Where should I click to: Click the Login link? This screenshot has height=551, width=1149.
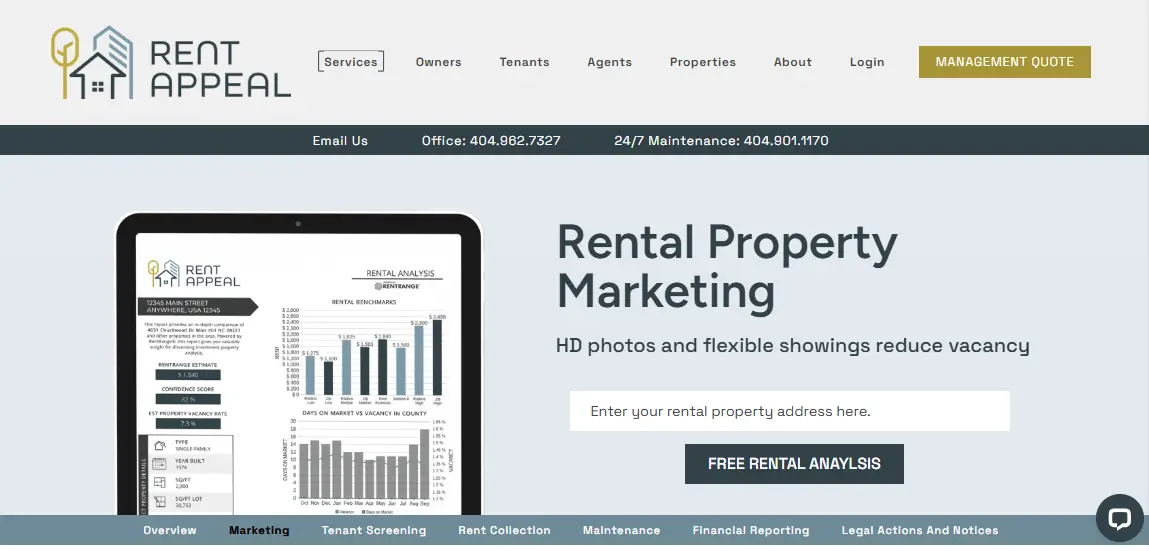point(867,62)
